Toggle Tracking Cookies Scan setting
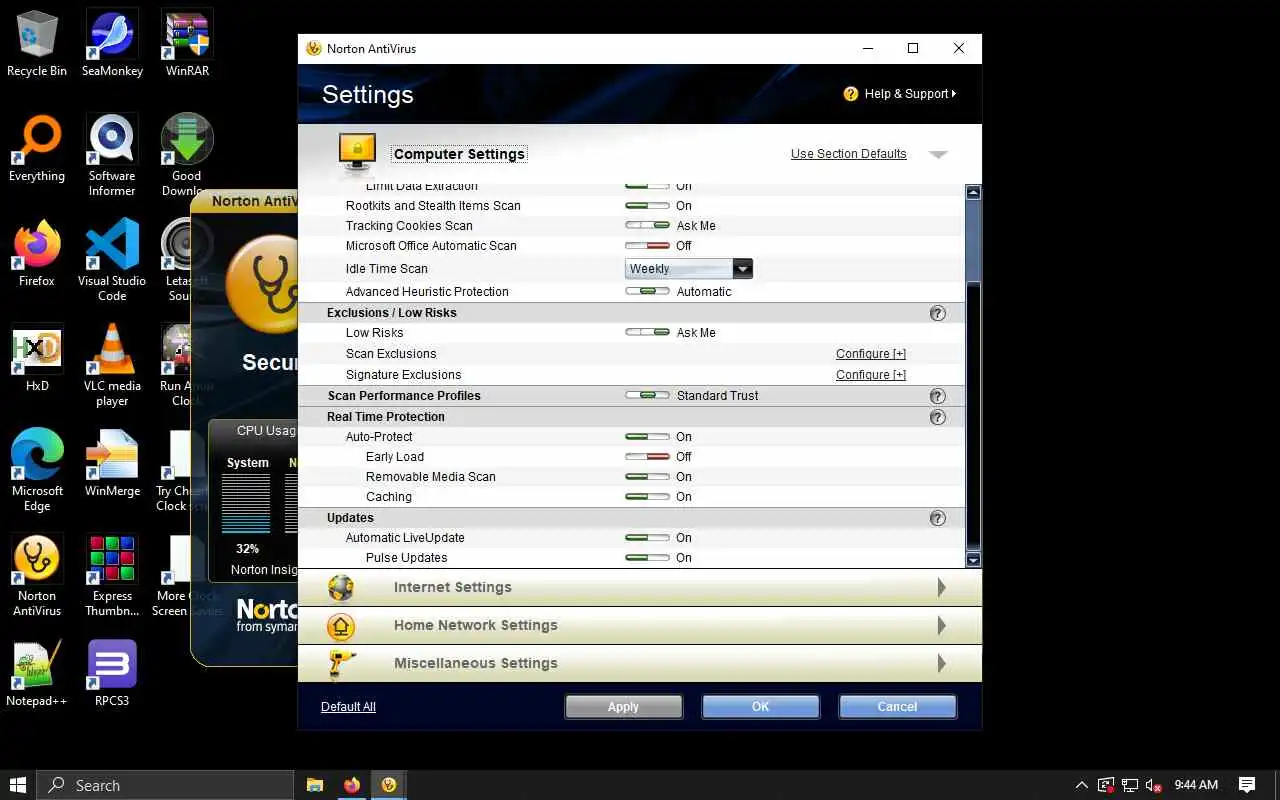The width and height of the screenshot is (1280, 800). (647, 226)
